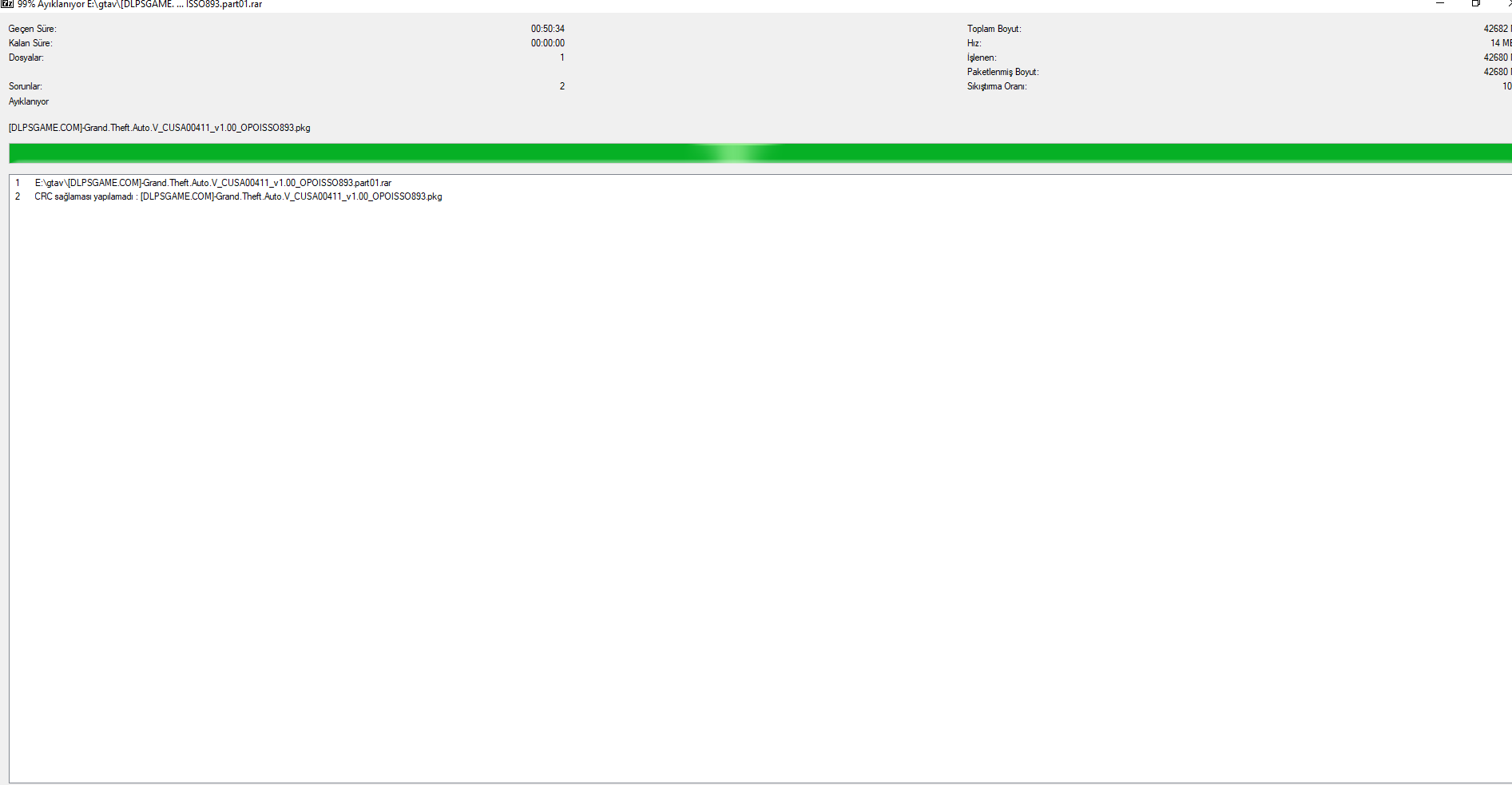Click the Ayıklanıyor status text
This screenshot has width=1512, height=785.
pyautogui.click(x=29, y=101)
